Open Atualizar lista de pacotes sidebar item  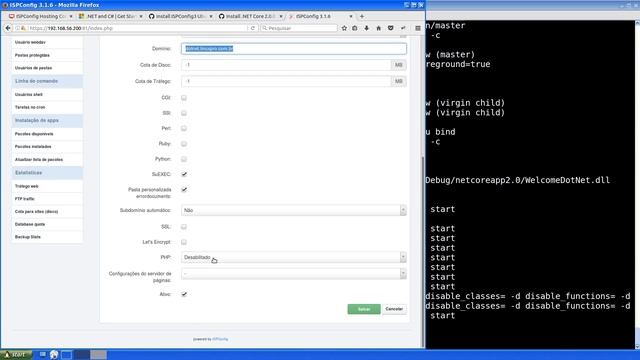pos(47,160)
